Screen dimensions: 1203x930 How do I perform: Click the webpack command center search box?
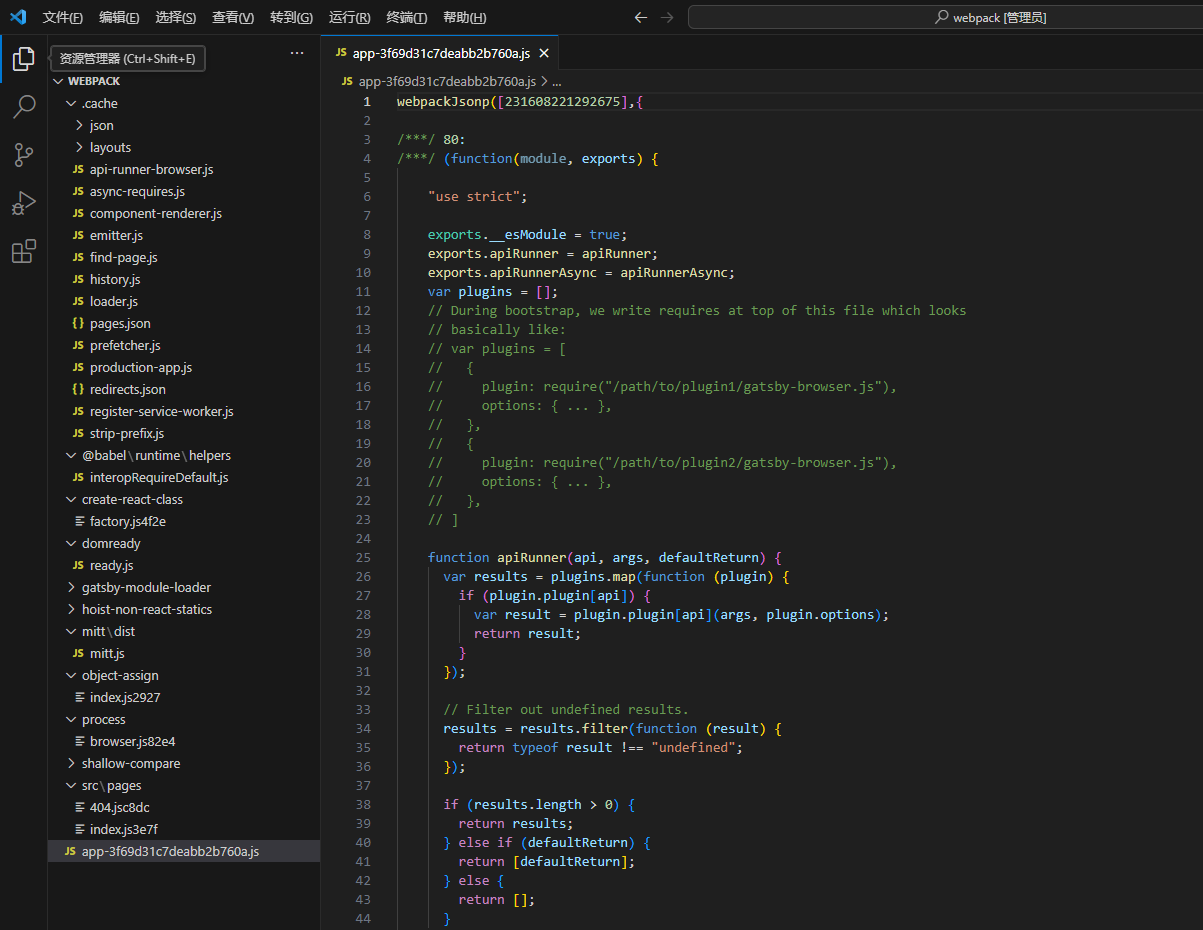[x=945, y=18]
